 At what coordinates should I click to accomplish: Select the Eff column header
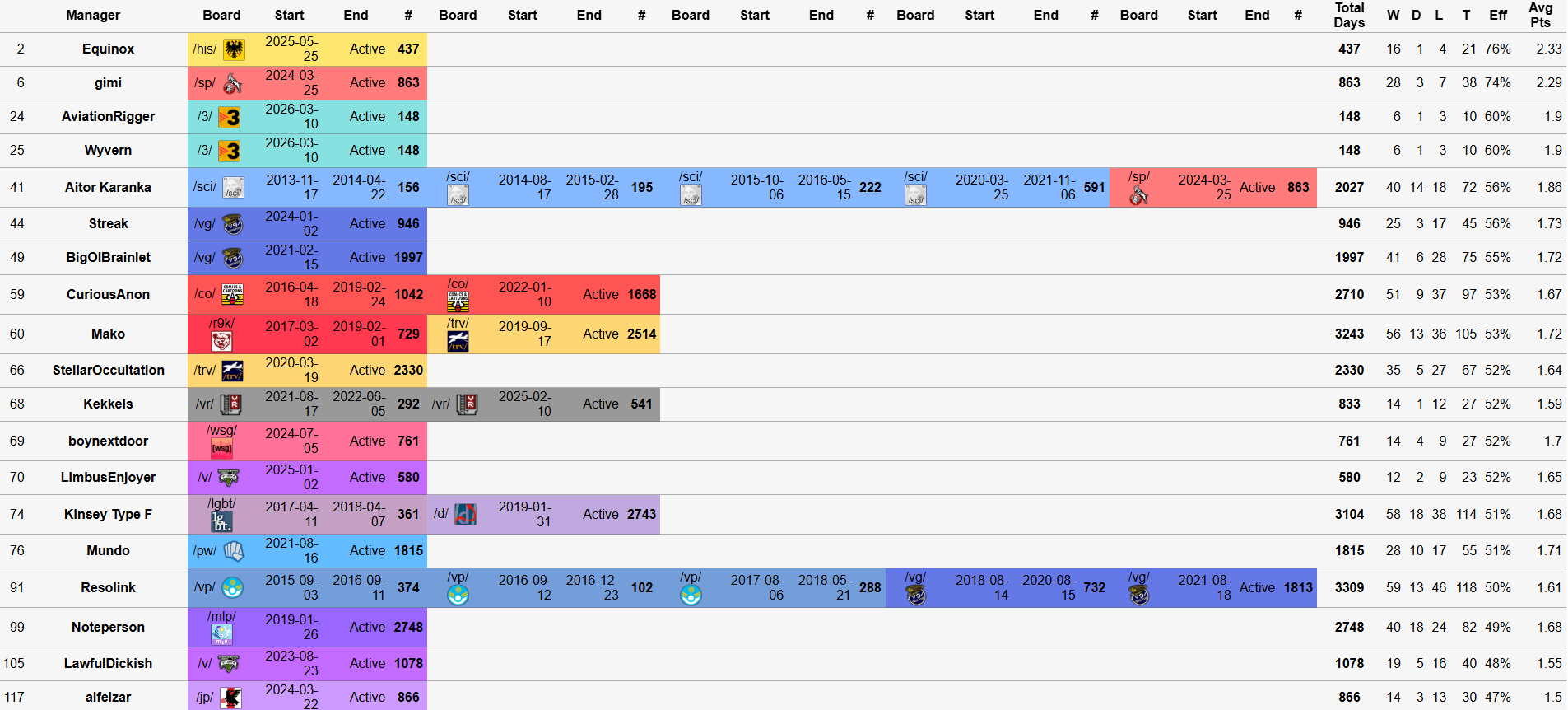click(x=1498, y=16)
